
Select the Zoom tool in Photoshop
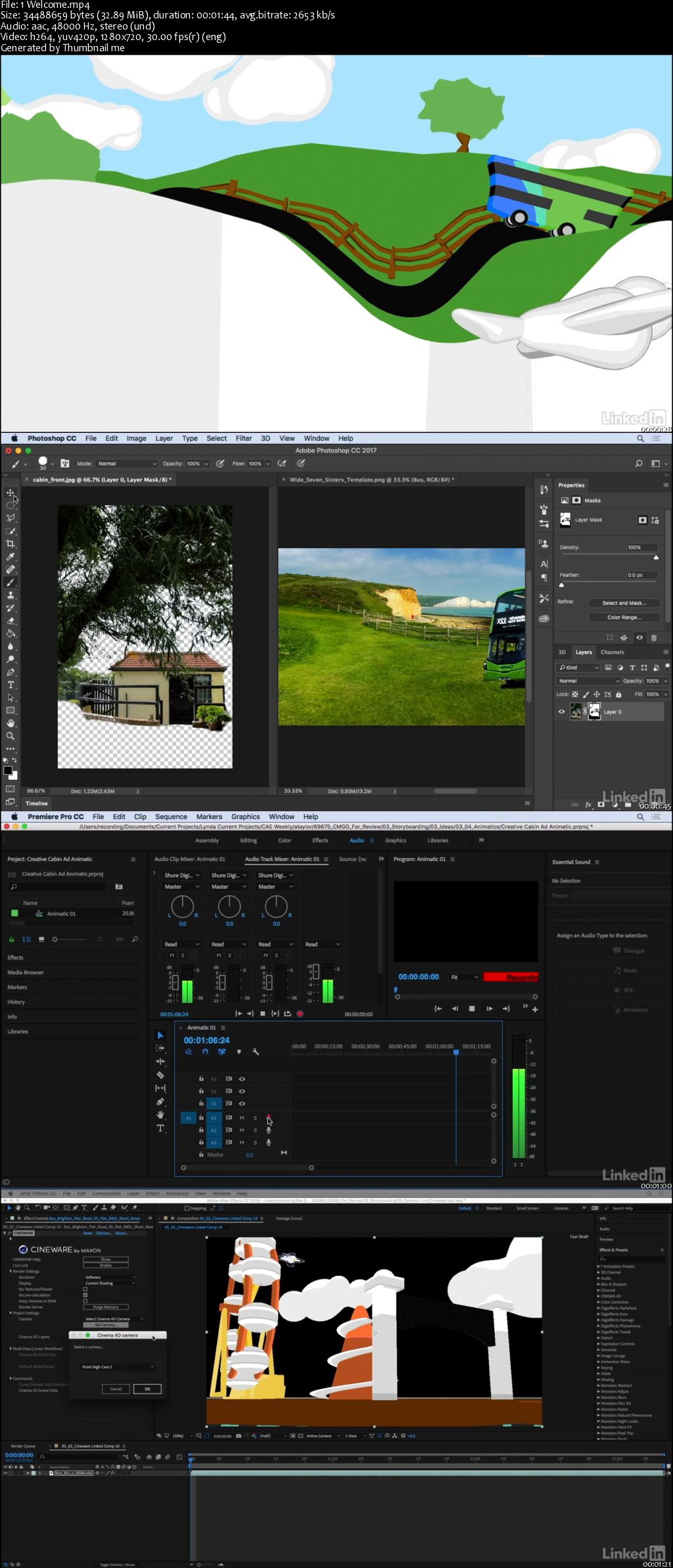tap(10, 736)
